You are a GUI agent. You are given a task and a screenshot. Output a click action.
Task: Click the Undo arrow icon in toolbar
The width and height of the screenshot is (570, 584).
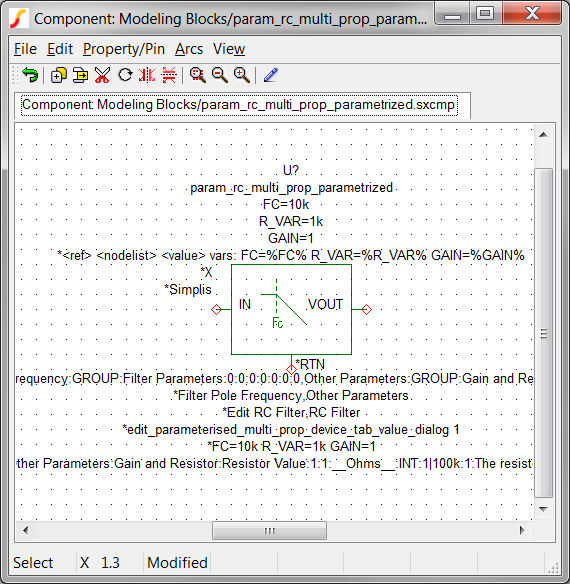[30, 75]
